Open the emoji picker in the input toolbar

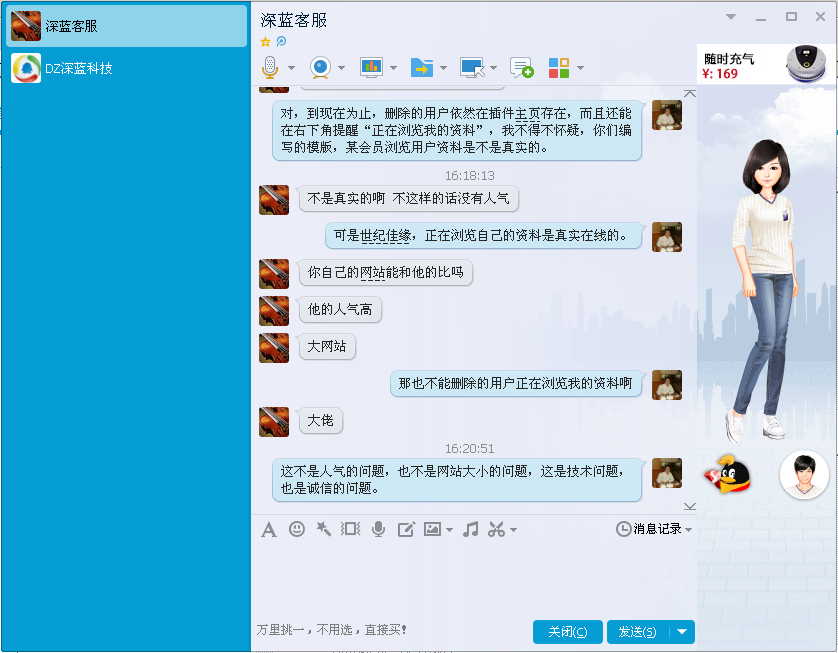(x=296, y=530)
